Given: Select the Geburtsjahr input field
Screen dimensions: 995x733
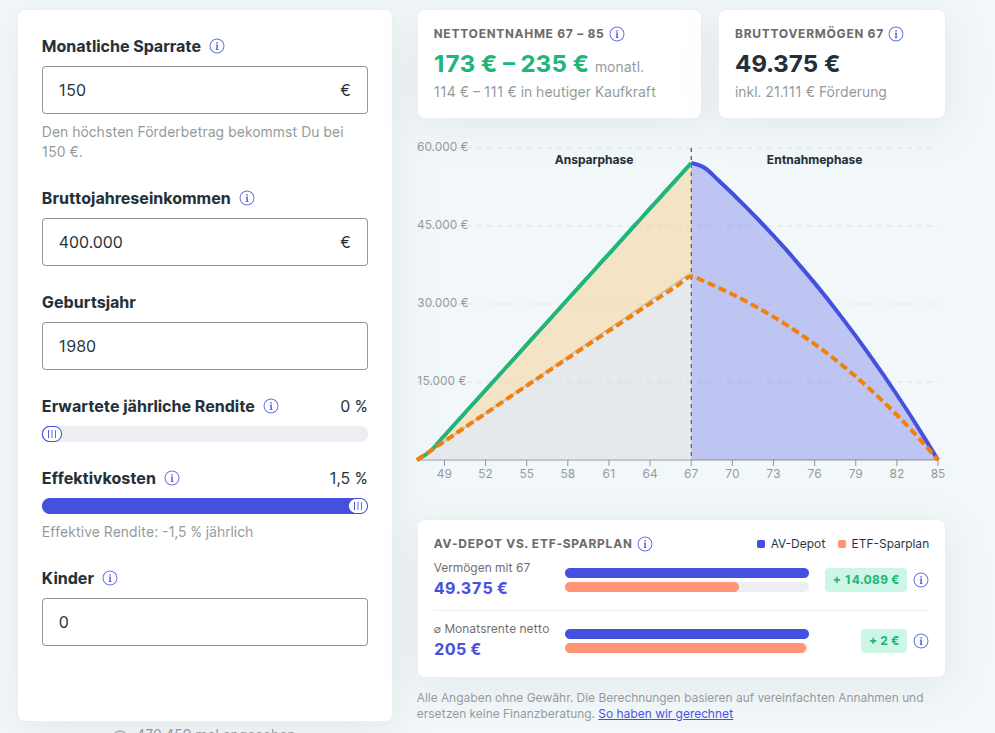Looking at the screenshot, I should click(205, 346).
